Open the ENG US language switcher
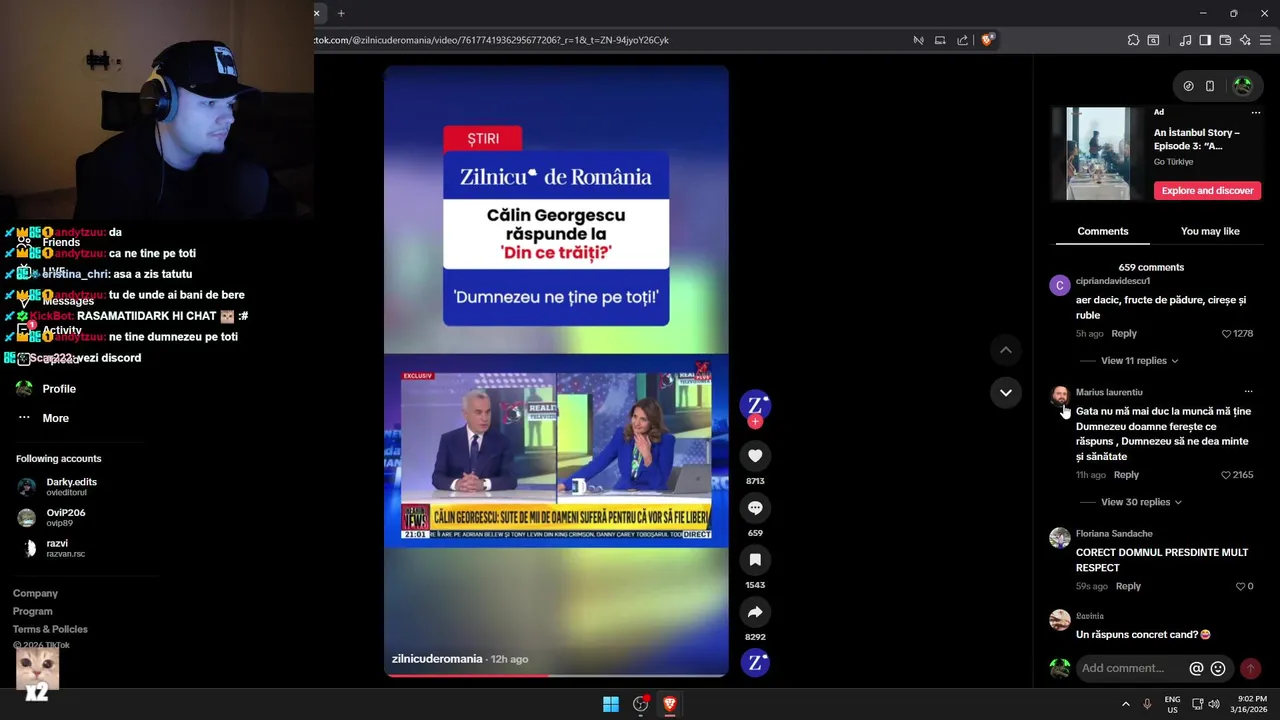The height and width of the screenshot is (720, 1280). tap(1172, 704)
